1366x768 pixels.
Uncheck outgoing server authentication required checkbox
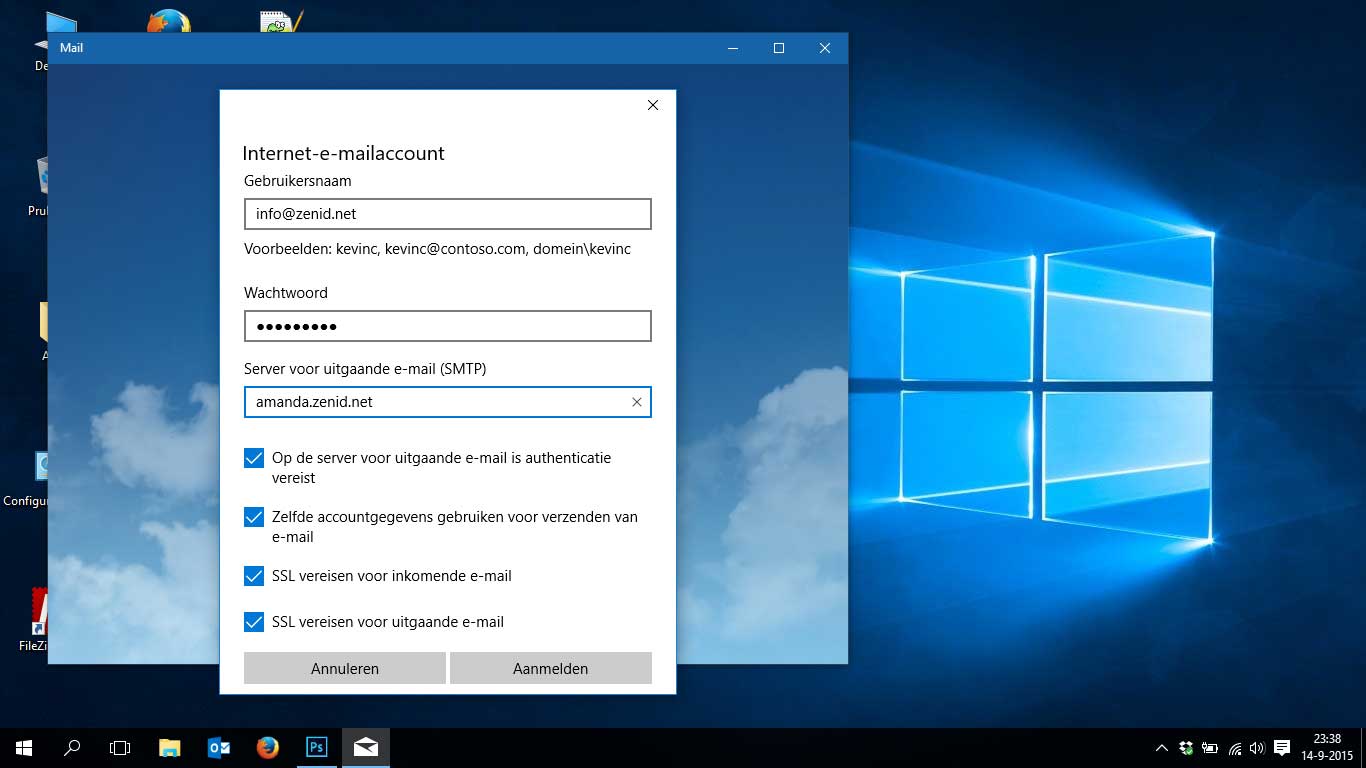click(x=254, y=458)
